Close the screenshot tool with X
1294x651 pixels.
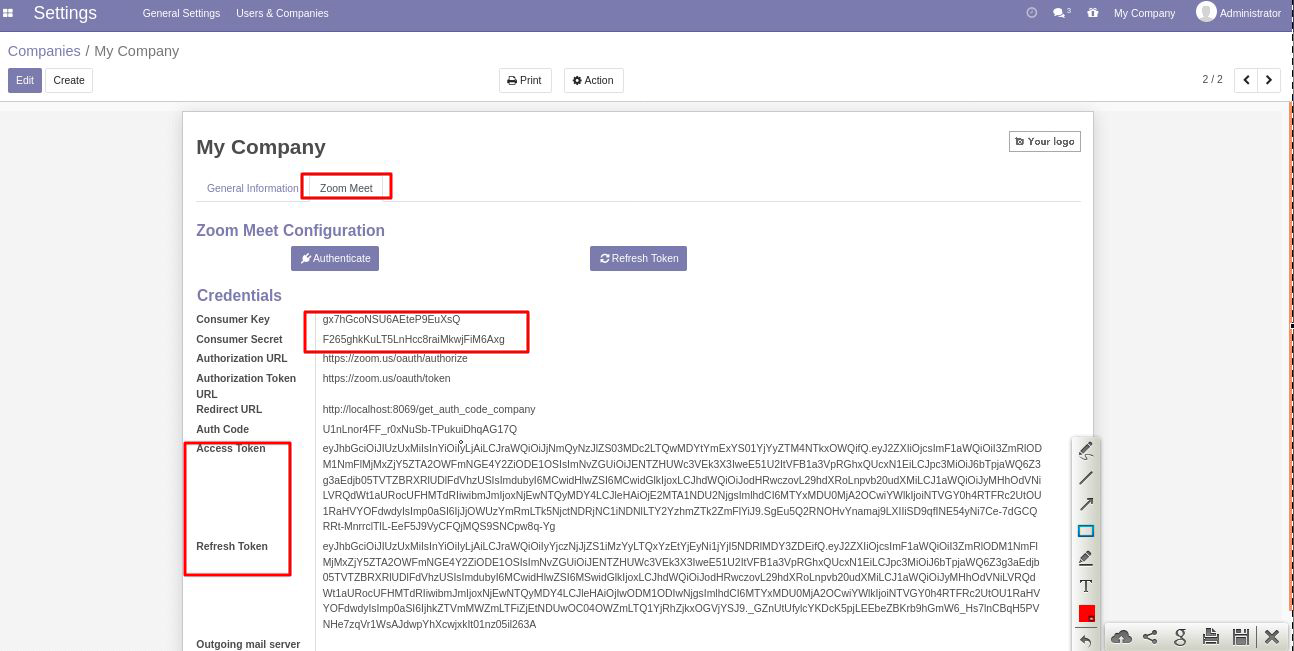tap(1272, 637)
